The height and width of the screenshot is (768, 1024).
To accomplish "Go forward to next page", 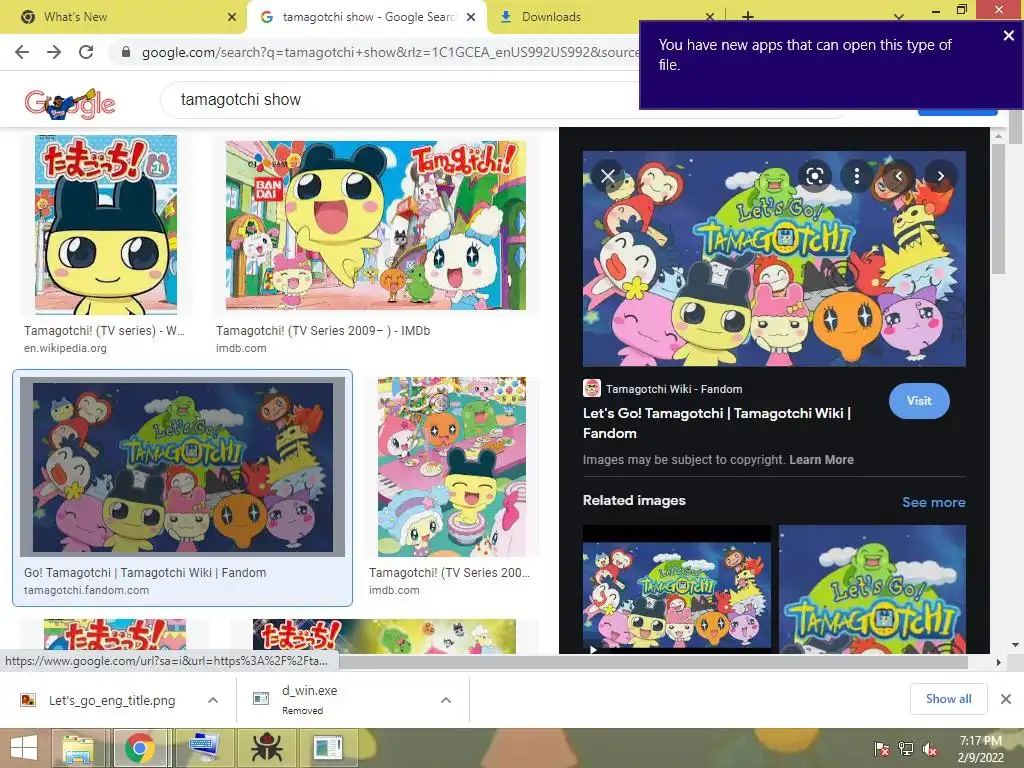I will pos(54,52).
